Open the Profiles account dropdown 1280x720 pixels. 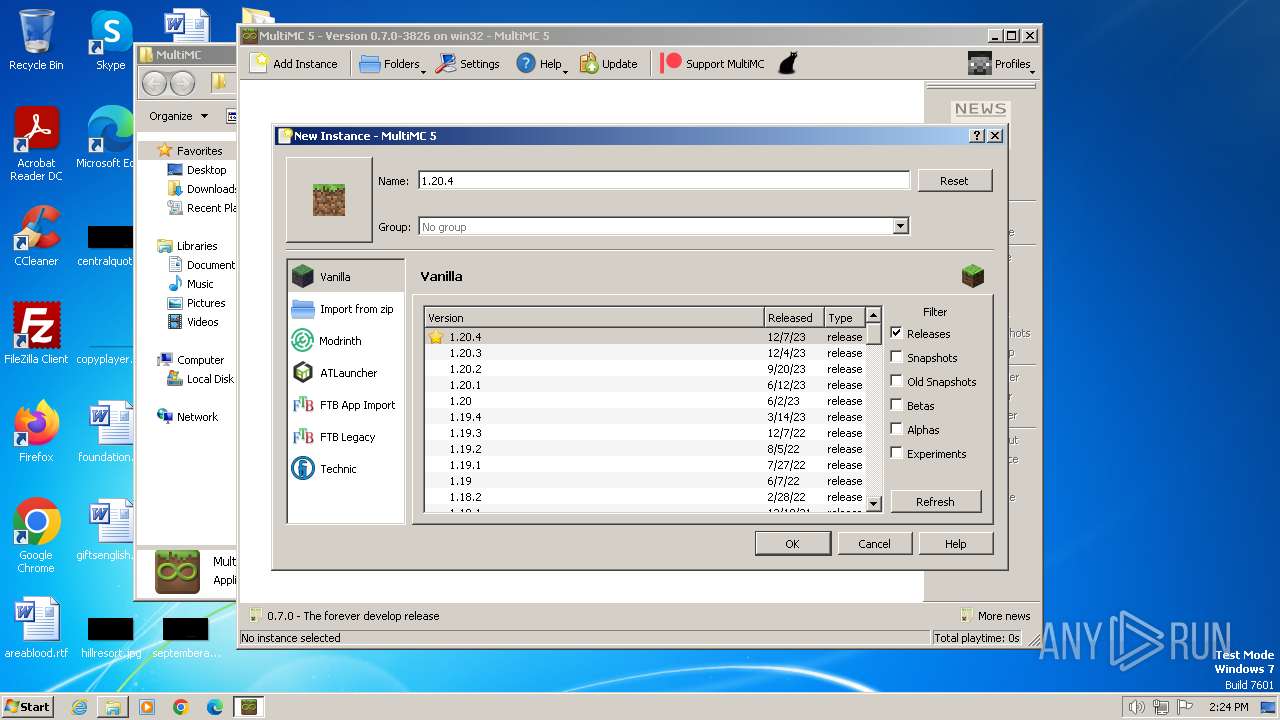(x=1001, y=63)
